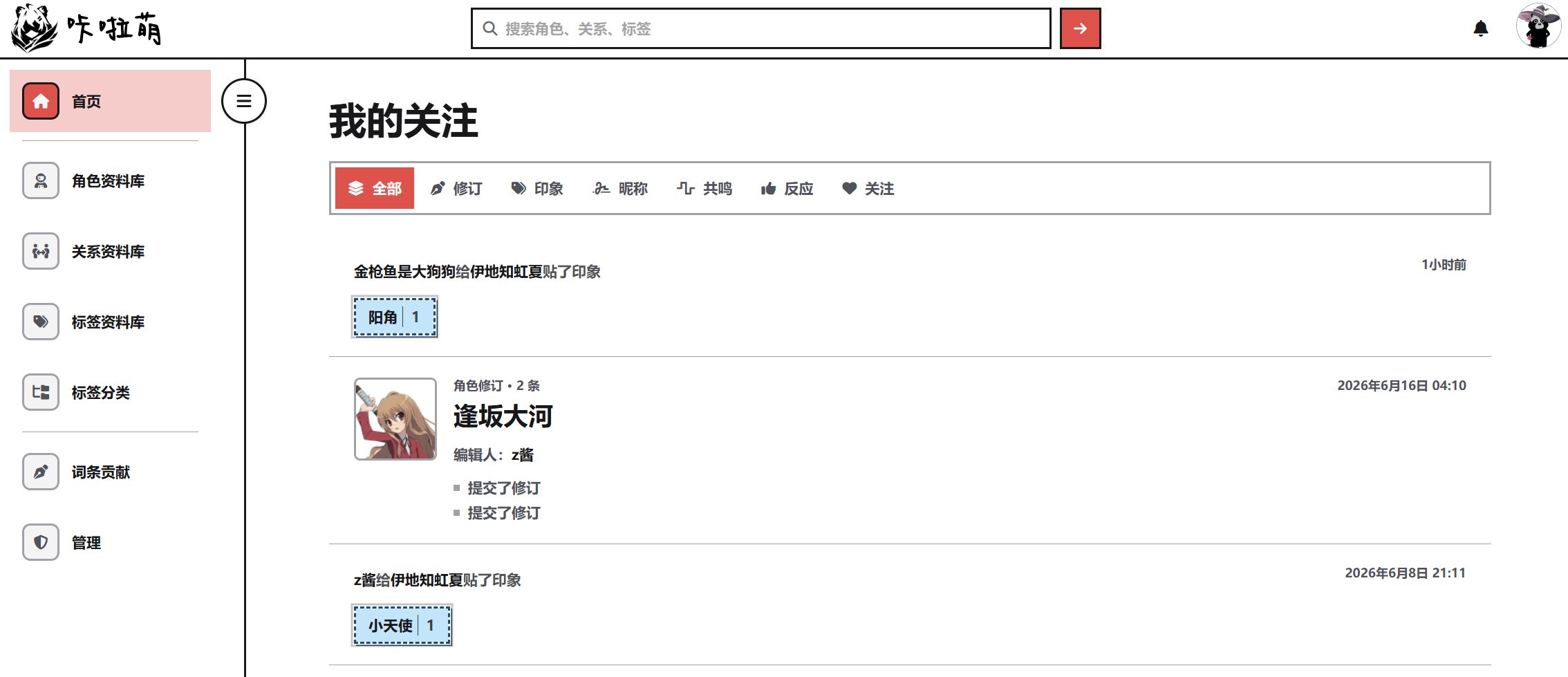This screenshot has height=677, width=1568.
Task: Collapse the sidebar with the hamburger button
Action: [243, 101]
